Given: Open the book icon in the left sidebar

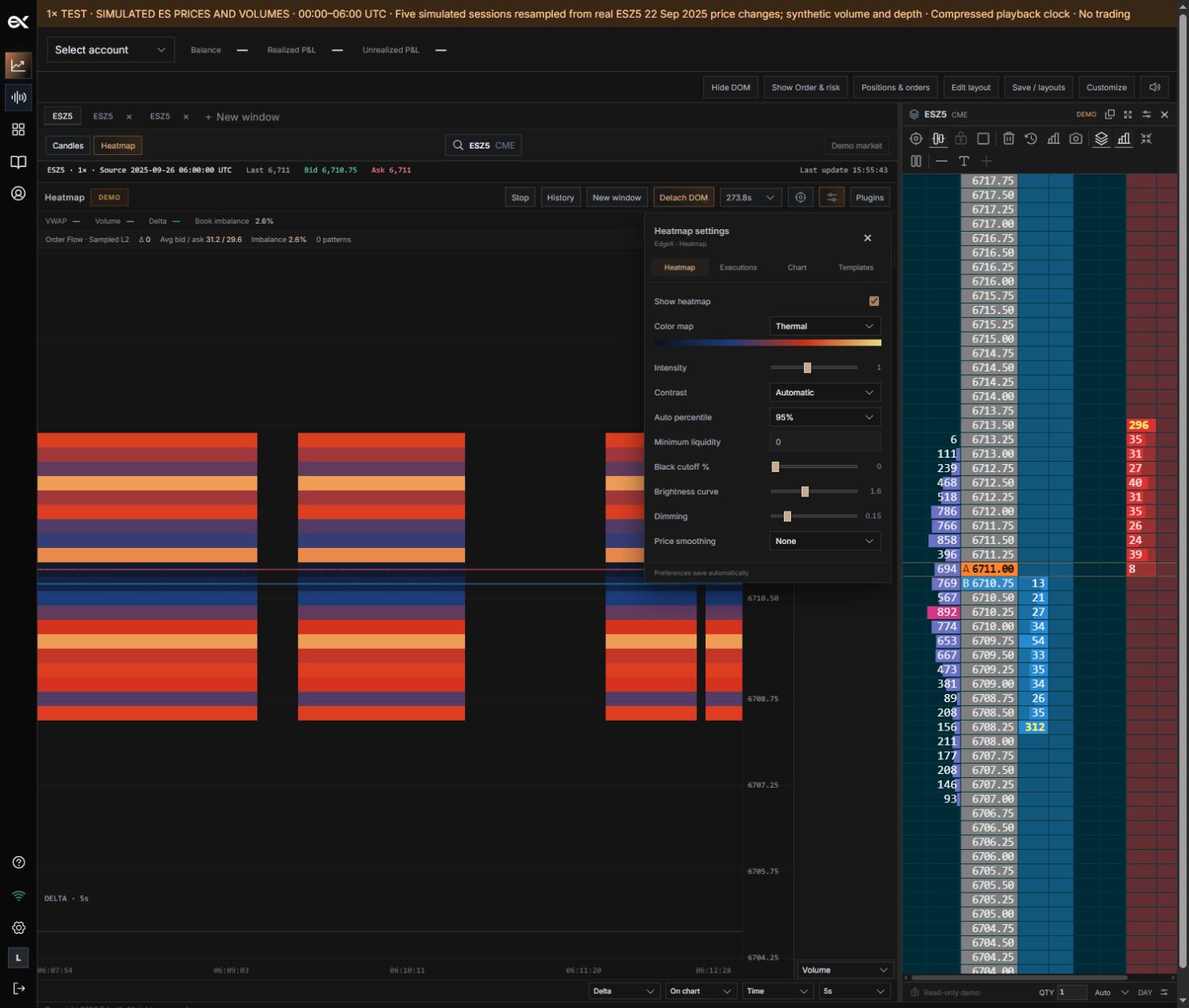Looking at the screenshot, I should [x=18, y=161].
